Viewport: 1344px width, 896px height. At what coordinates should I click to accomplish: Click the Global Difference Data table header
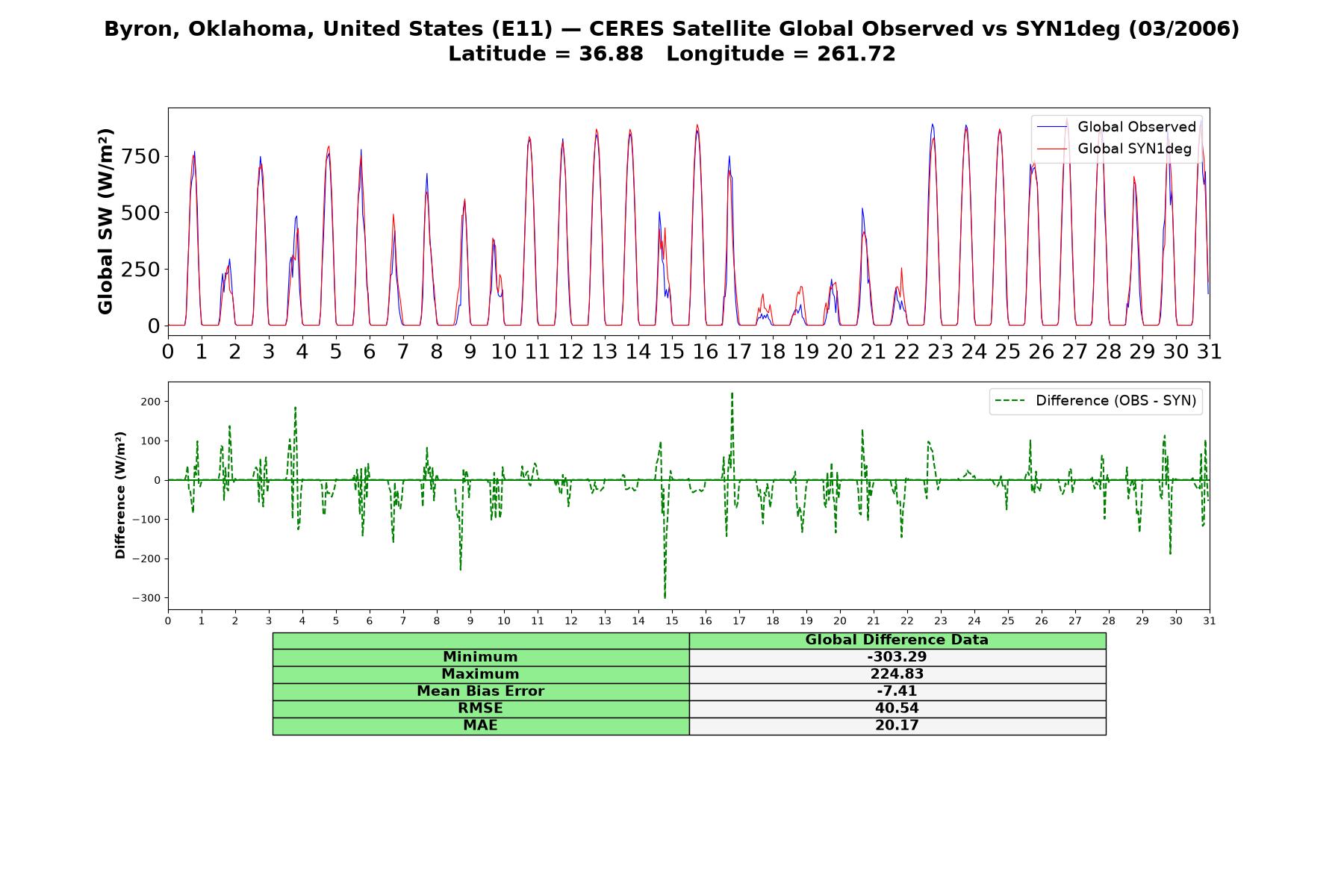897,641
